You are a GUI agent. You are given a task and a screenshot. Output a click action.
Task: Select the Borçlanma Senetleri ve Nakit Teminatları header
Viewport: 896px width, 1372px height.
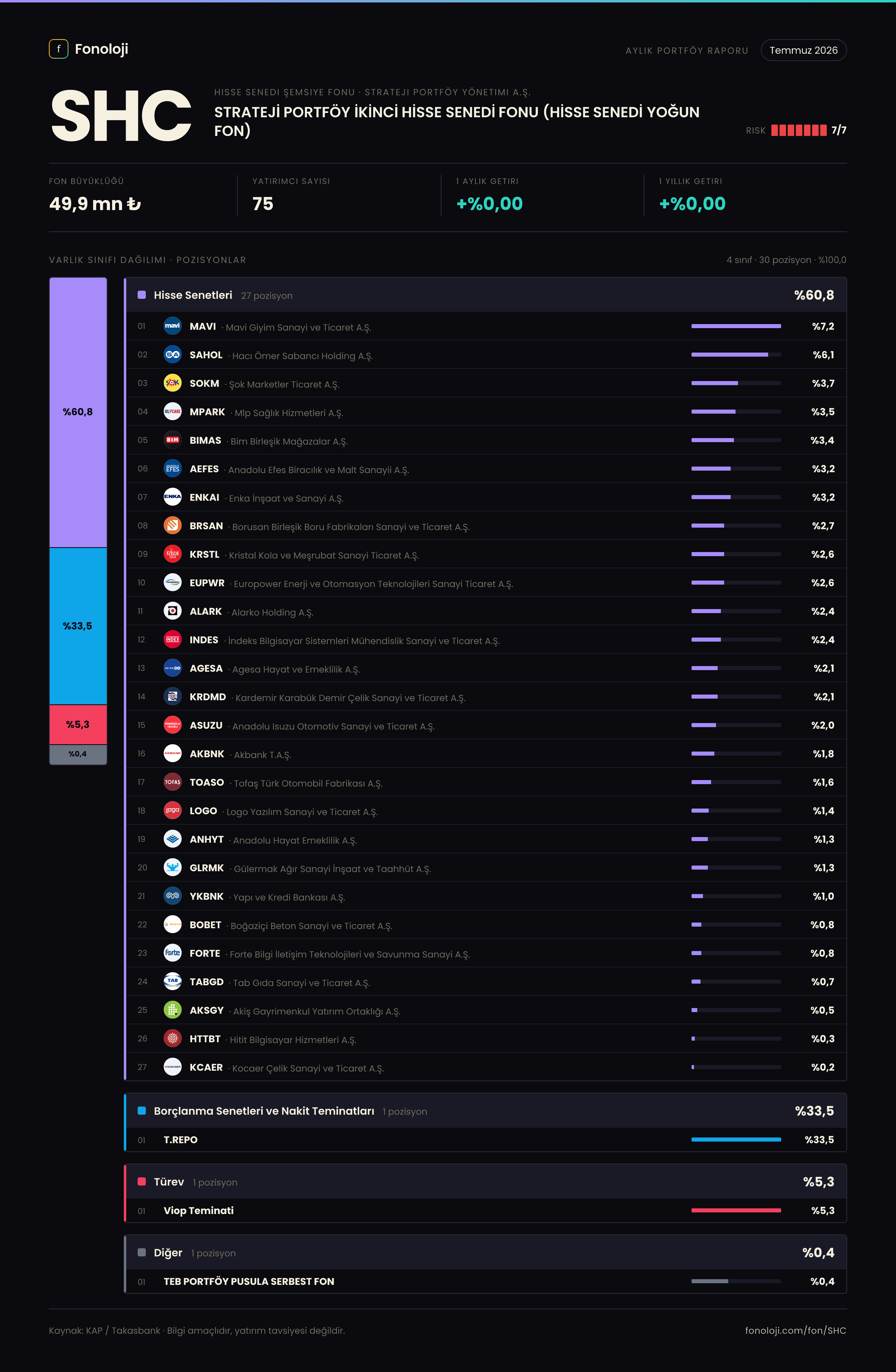[x=485, y=1111]
